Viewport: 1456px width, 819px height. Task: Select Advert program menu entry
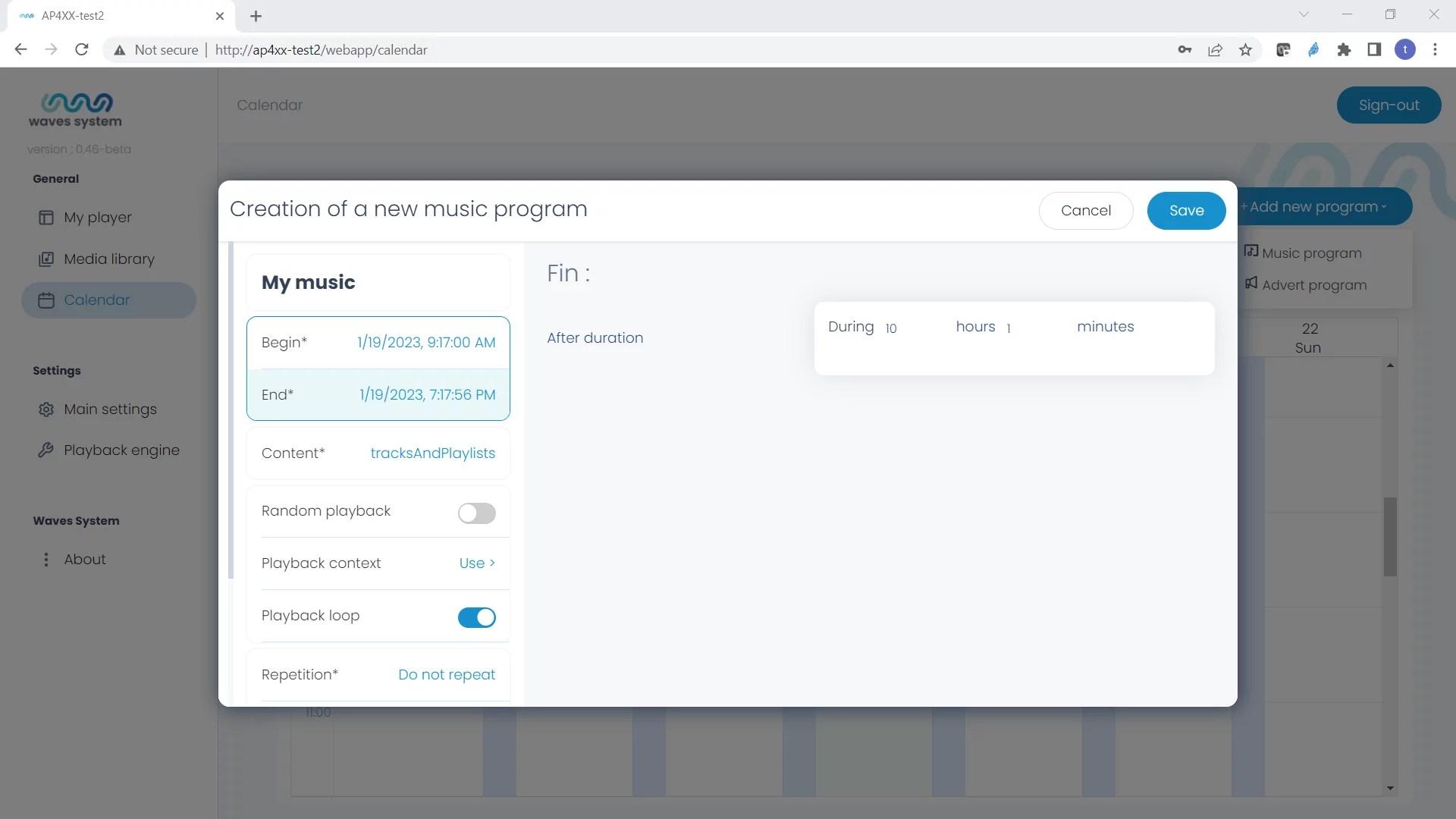[1313, 285]
